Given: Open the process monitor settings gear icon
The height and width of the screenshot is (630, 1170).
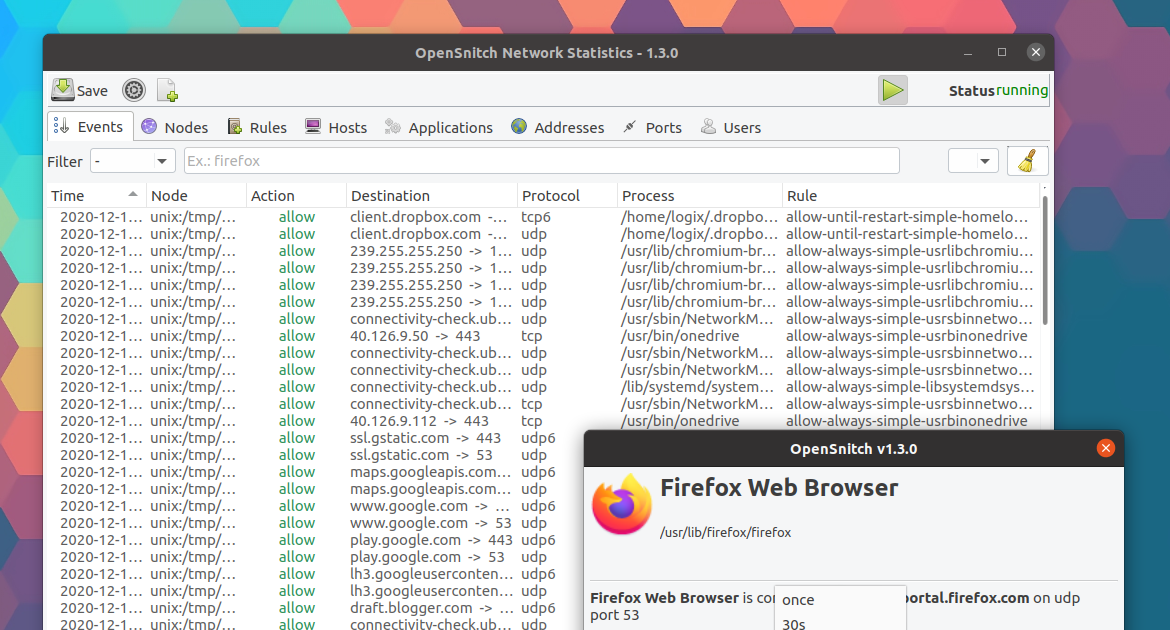Looking at the screenshot, I should (x=133, y=89).
